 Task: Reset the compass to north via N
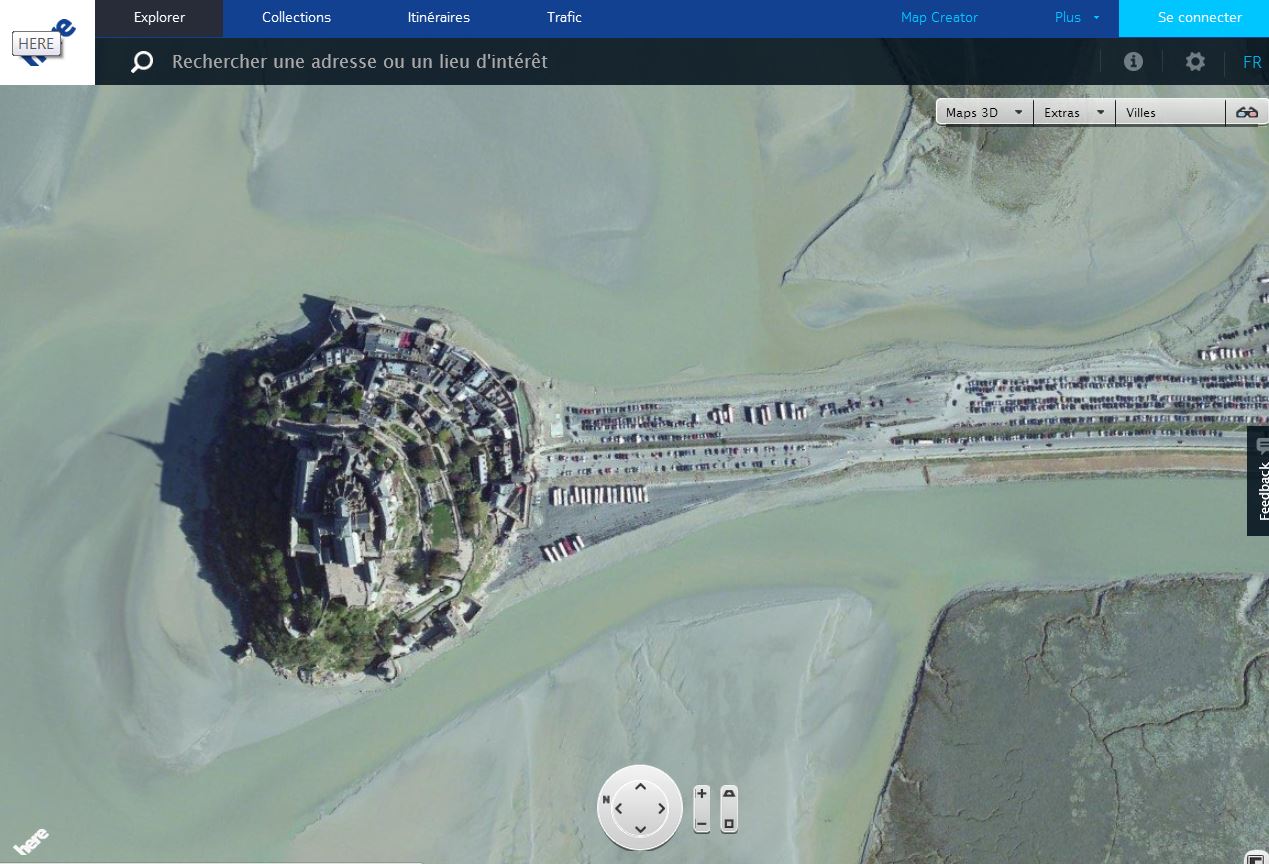point(605,799)
